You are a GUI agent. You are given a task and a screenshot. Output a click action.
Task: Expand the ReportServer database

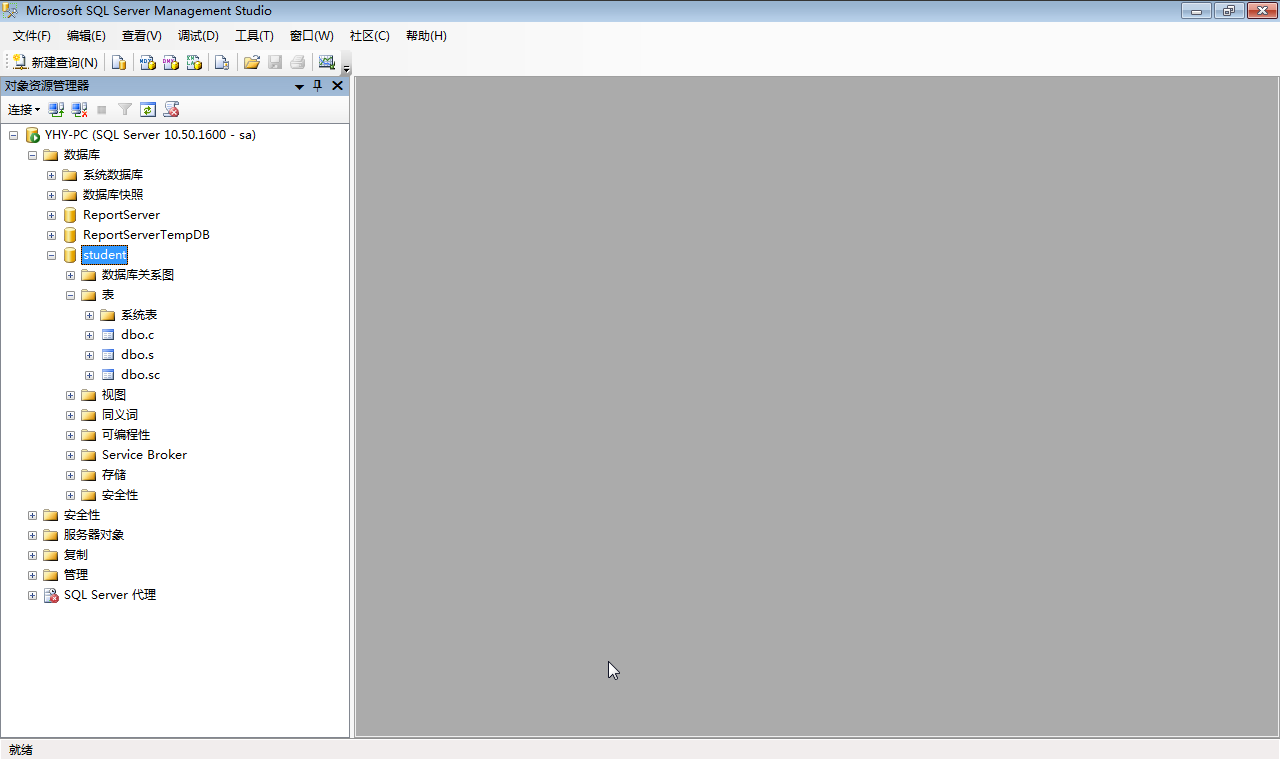(x=51, y=215)
